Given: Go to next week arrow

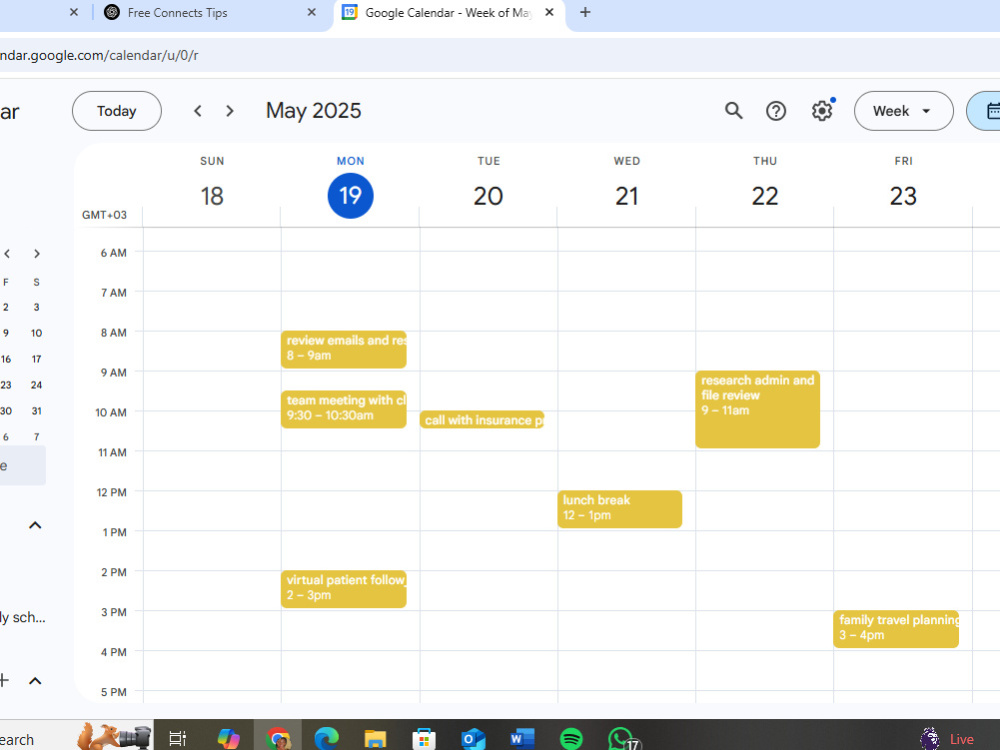Looking at the screenshot, I should point(230,111).
